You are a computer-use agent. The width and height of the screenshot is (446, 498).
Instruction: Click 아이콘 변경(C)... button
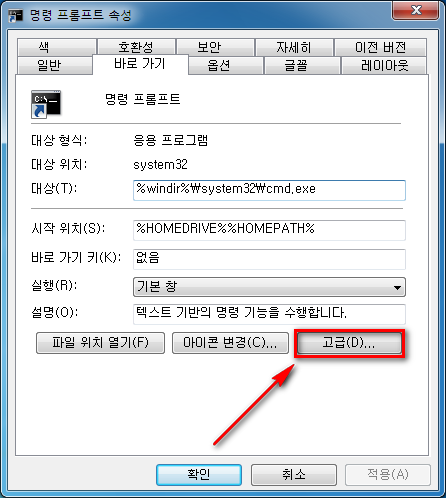tap(230, 343)
